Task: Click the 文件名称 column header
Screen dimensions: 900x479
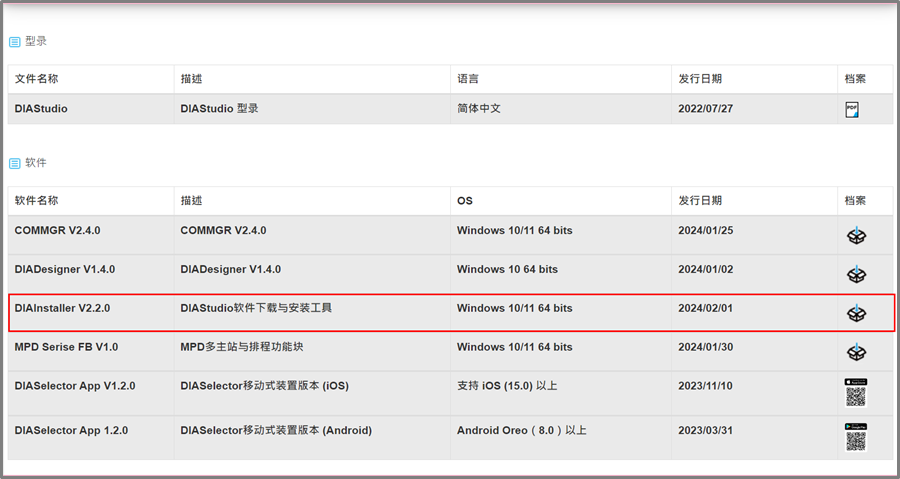Action: [x=36, y=79]
